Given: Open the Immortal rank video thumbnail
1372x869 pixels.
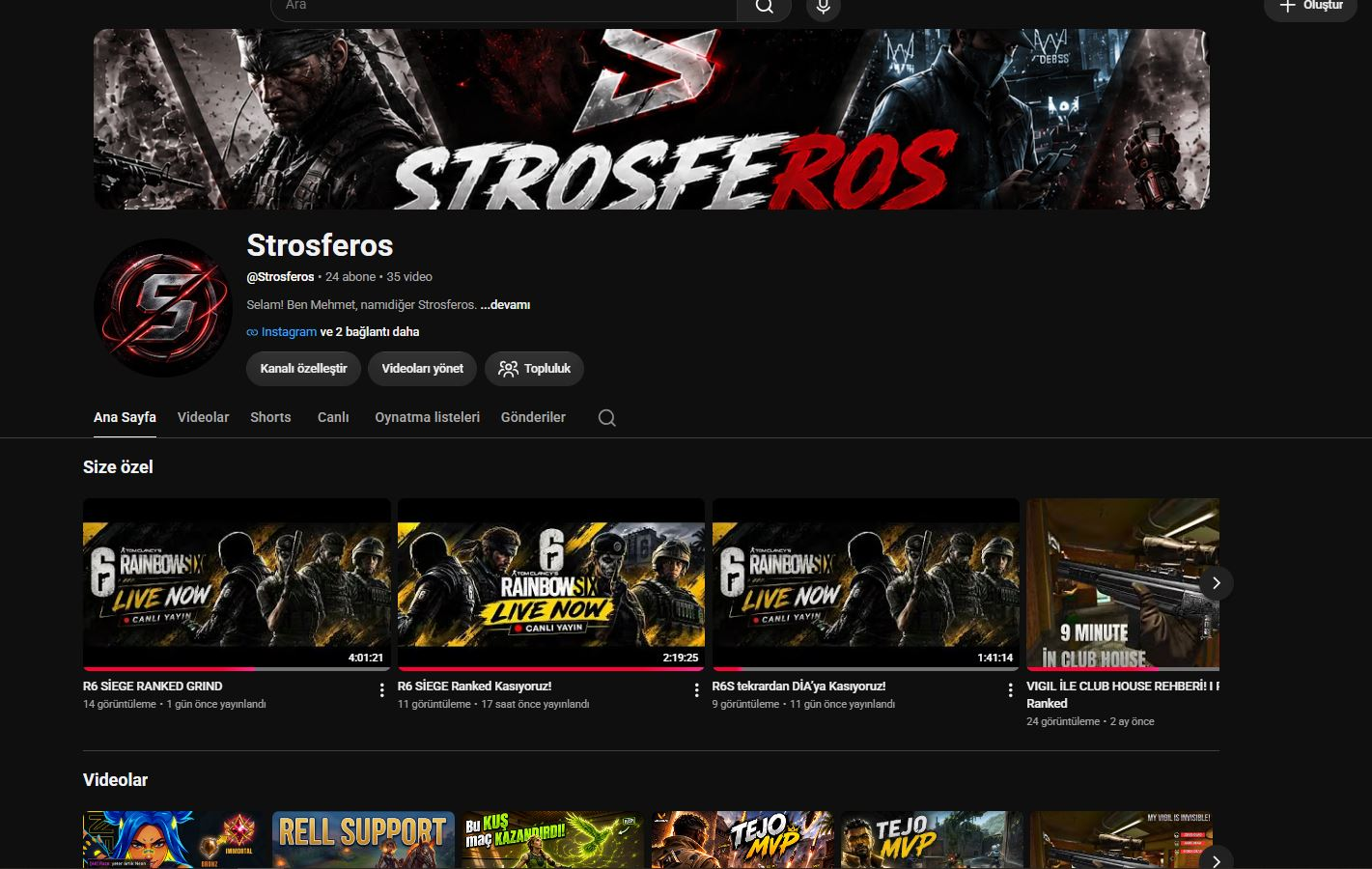Looking at the screenshot, I should tap(174, 840).
